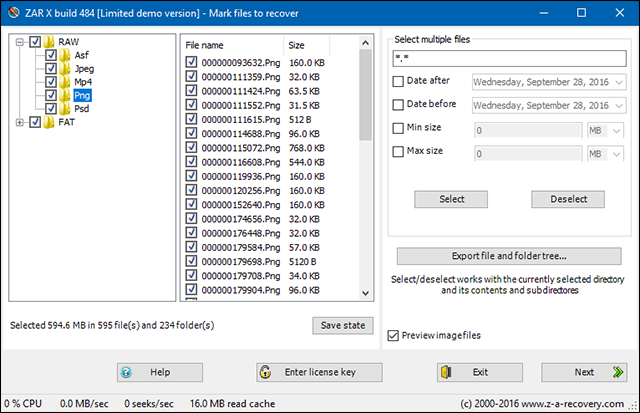The image size is (640, 413).
Task: Click the green arrows icon on Next button
Action: (x=618, y=372)
